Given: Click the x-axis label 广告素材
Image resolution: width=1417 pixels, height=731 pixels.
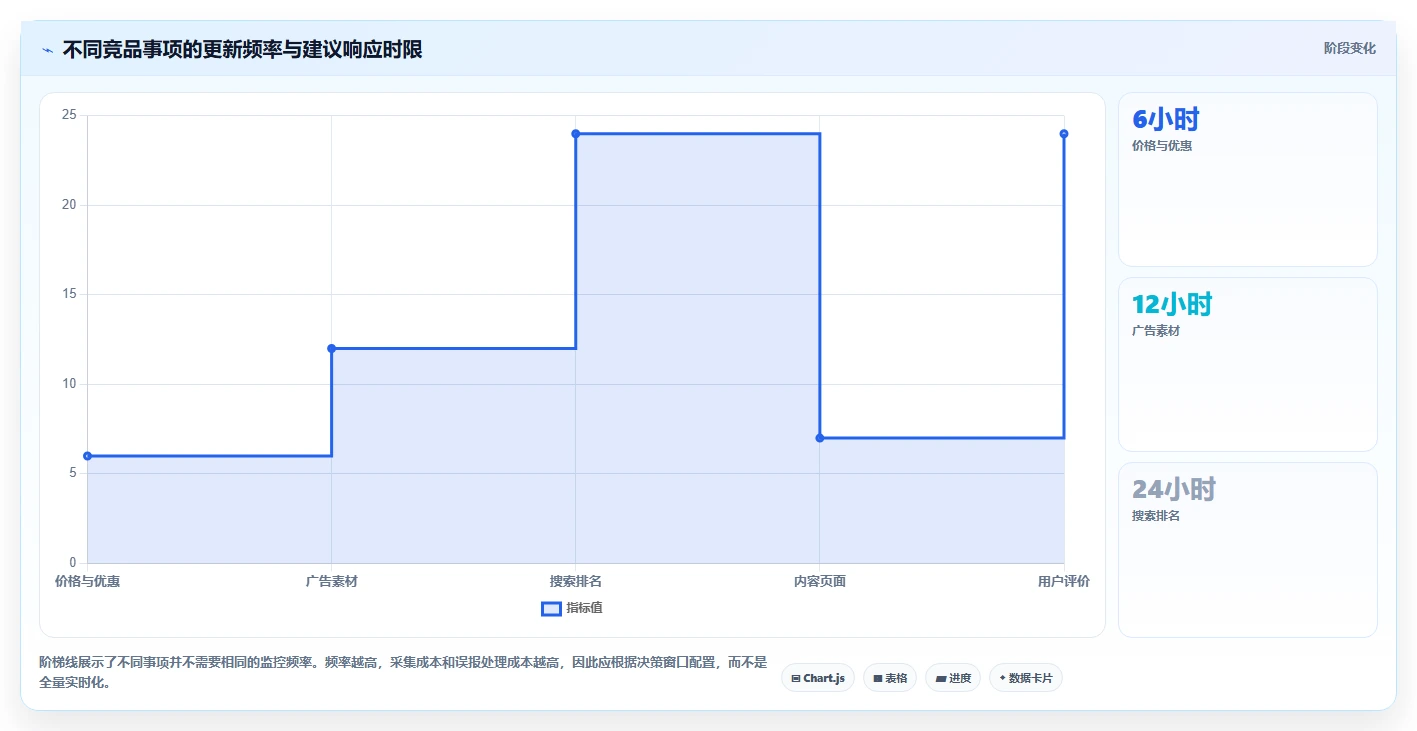Looking at the screenshot, I should pos(331,581).
